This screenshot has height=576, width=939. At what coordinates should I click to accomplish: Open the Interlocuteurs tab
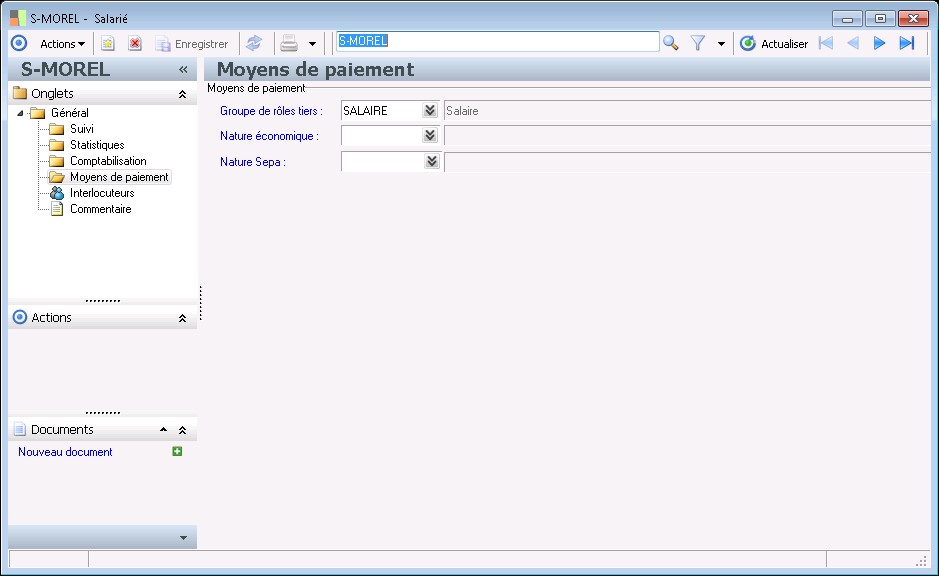pyautogui.click(x=102, y=193)
